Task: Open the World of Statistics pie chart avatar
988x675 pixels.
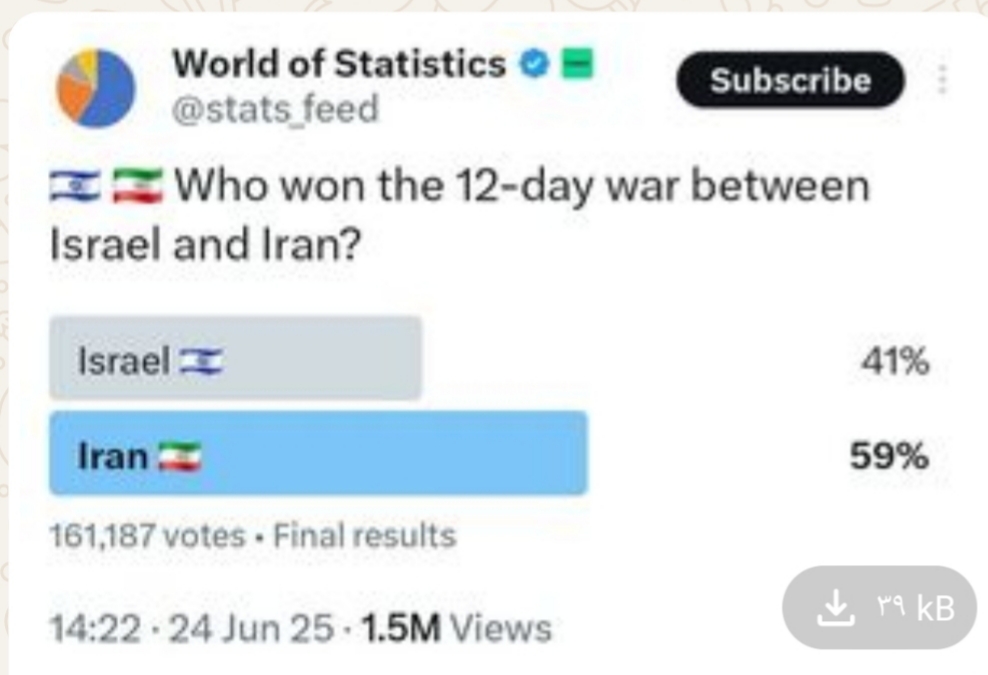Action: [96, 88]
